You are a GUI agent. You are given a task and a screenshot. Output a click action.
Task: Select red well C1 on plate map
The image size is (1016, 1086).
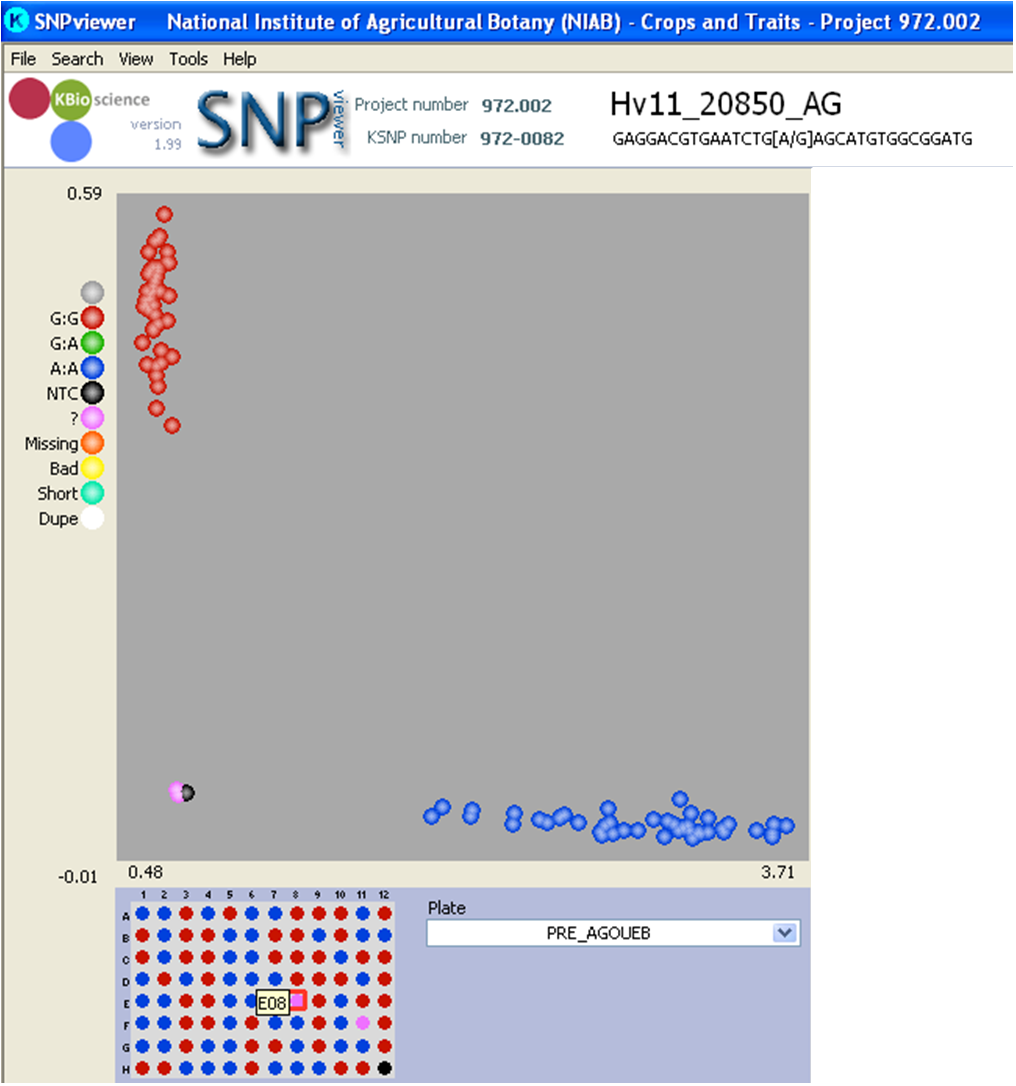pos(142,957)
